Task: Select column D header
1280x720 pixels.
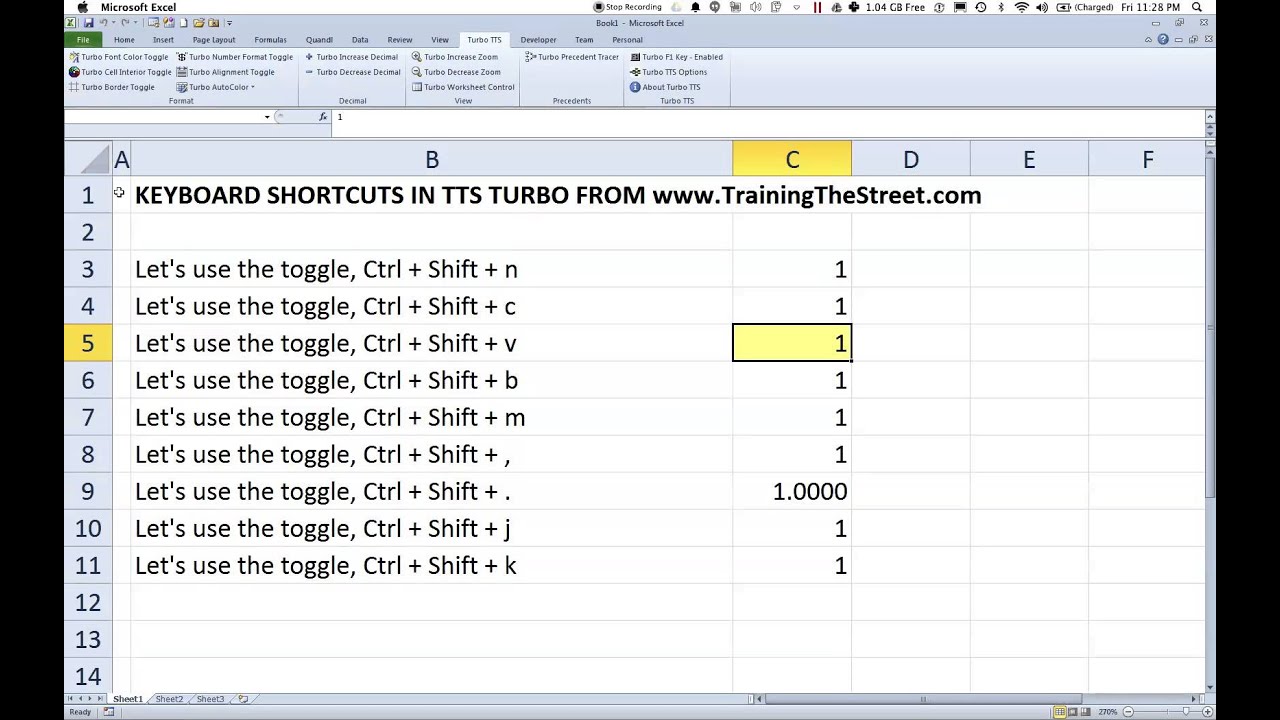Action: click(x=911, y=160)
